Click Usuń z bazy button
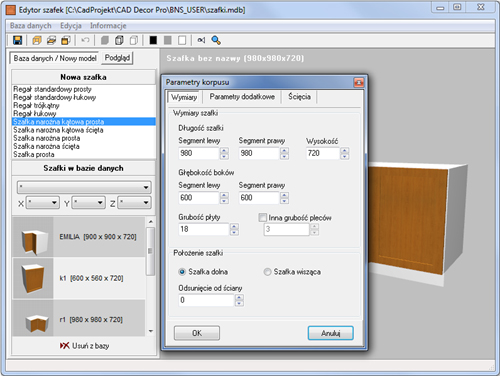500x376 pixels. click(84, 346)
